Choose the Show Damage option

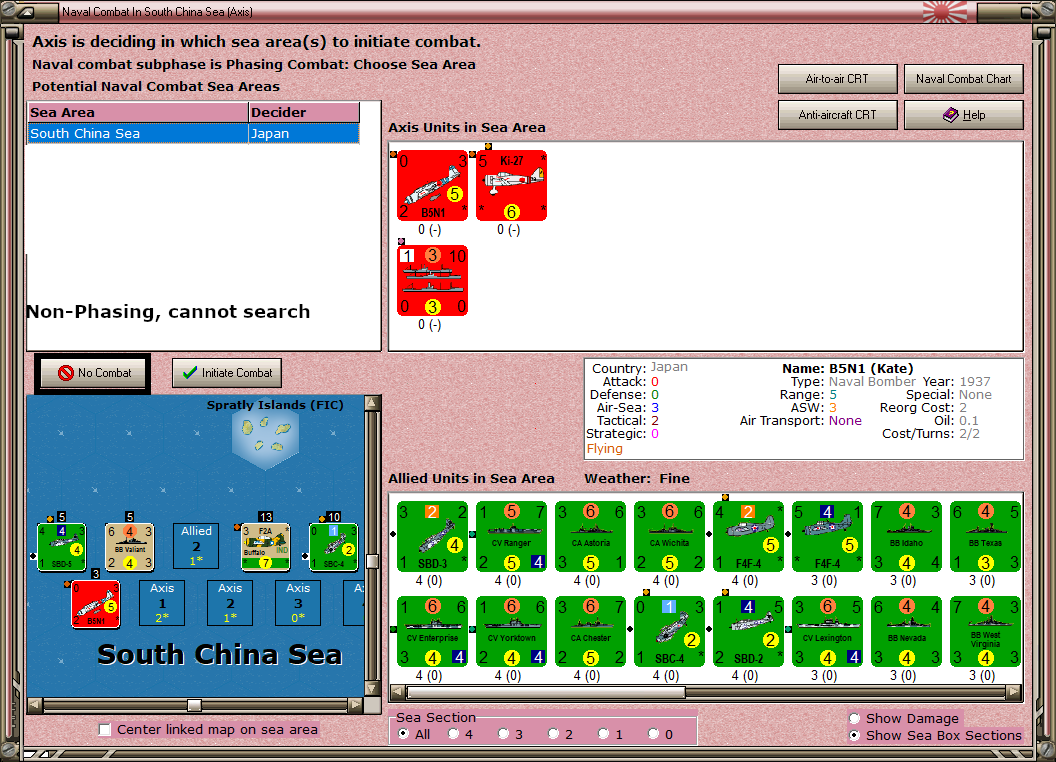click(x=855, y=718)
